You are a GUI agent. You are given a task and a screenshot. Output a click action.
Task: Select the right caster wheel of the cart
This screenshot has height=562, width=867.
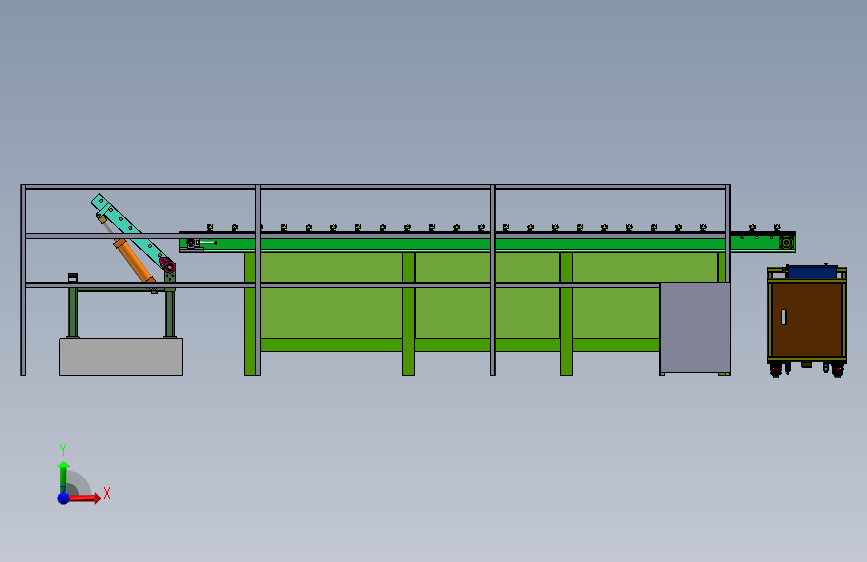(837, 371)
